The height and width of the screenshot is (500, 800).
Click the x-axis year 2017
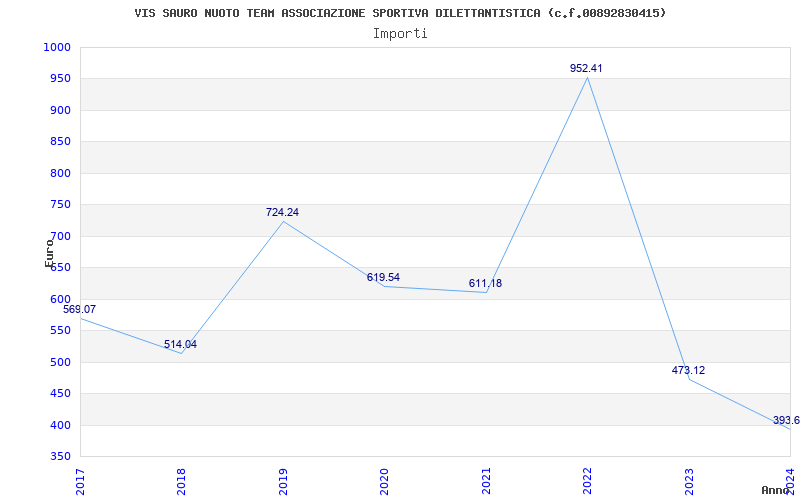80,481
